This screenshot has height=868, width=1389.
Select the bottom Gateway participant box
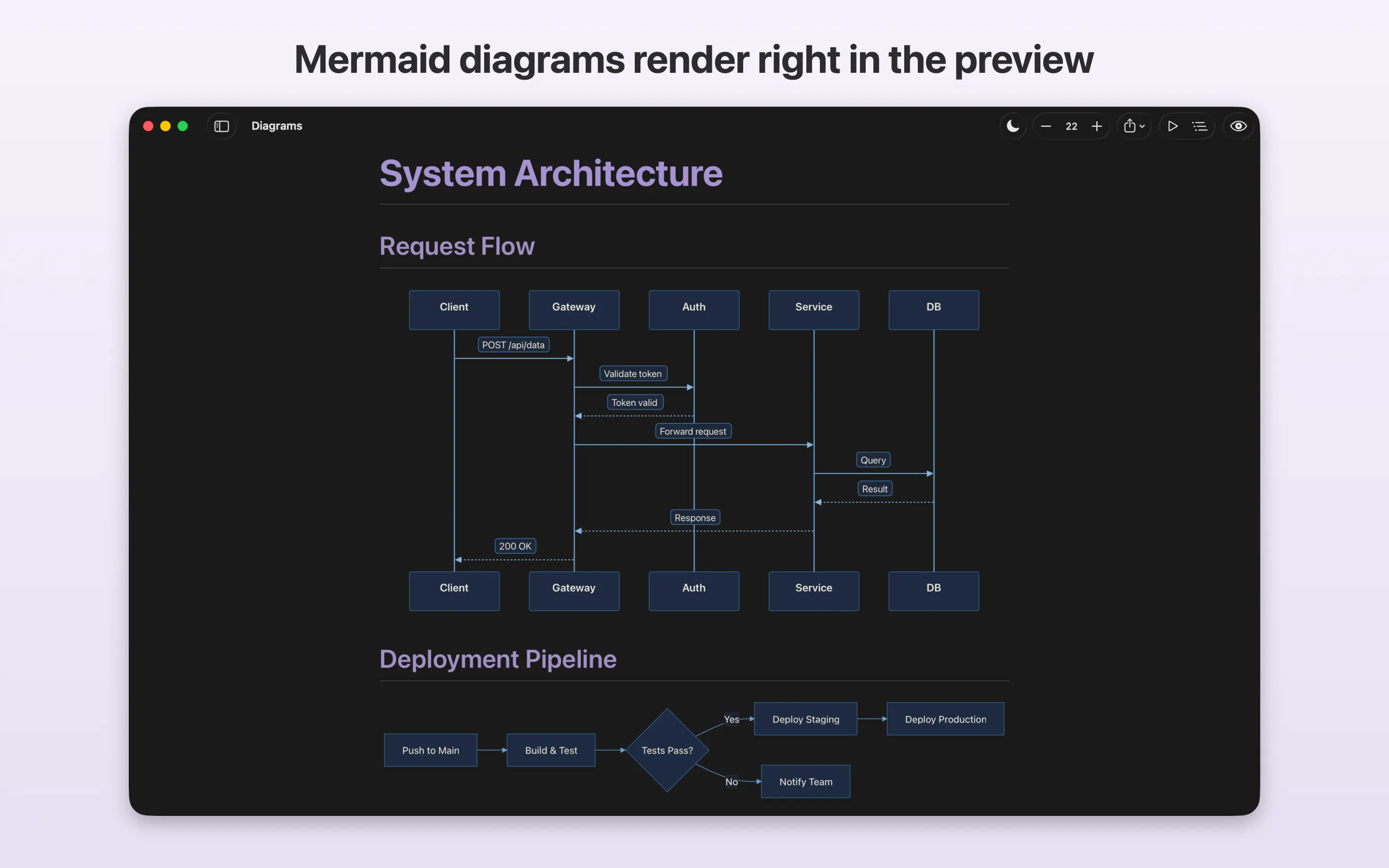(x=574, y=591)
